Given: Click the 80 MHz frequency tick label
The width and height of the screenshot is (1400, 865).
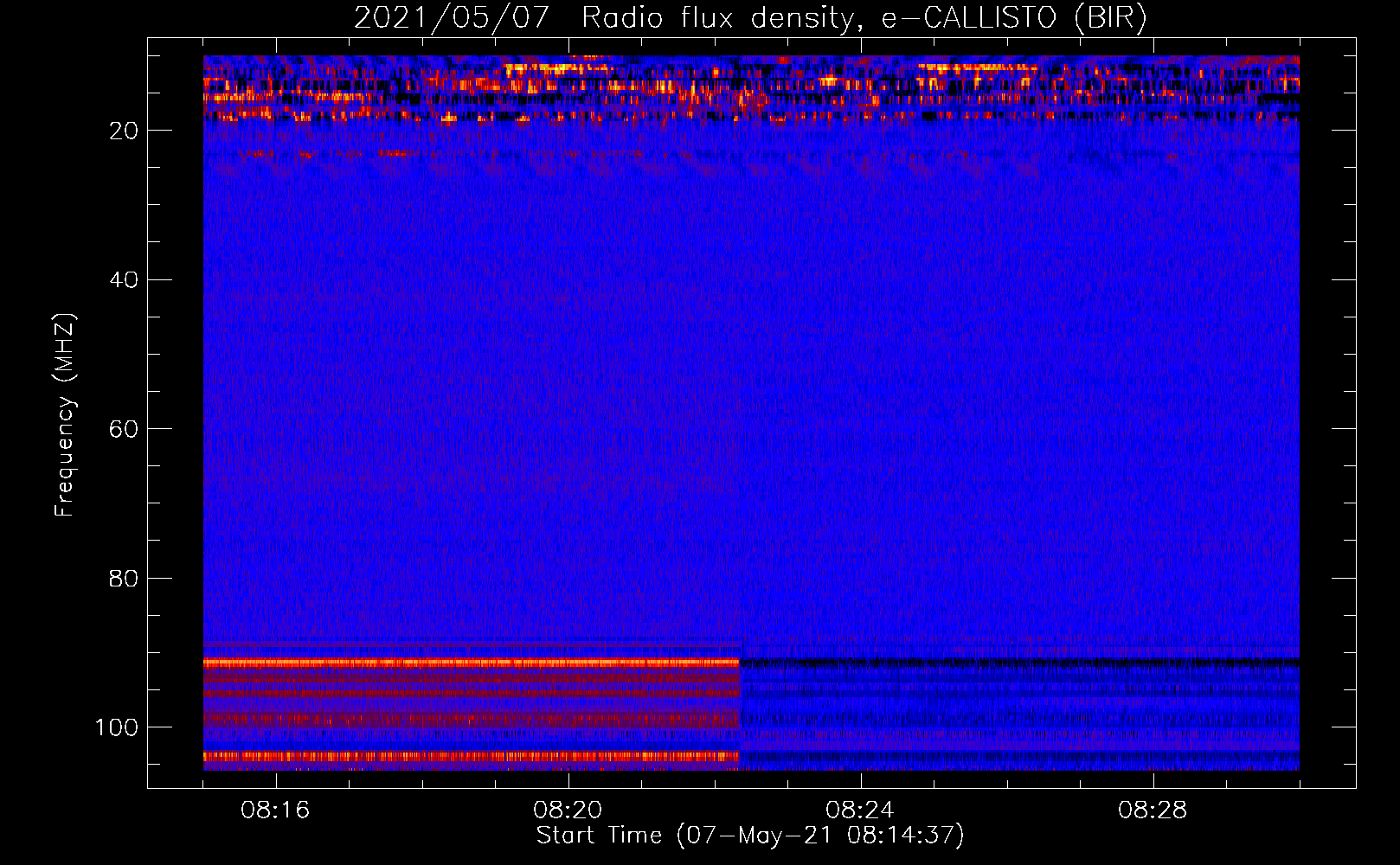Looking at the screenshot, I should click(x=124, y=578).
